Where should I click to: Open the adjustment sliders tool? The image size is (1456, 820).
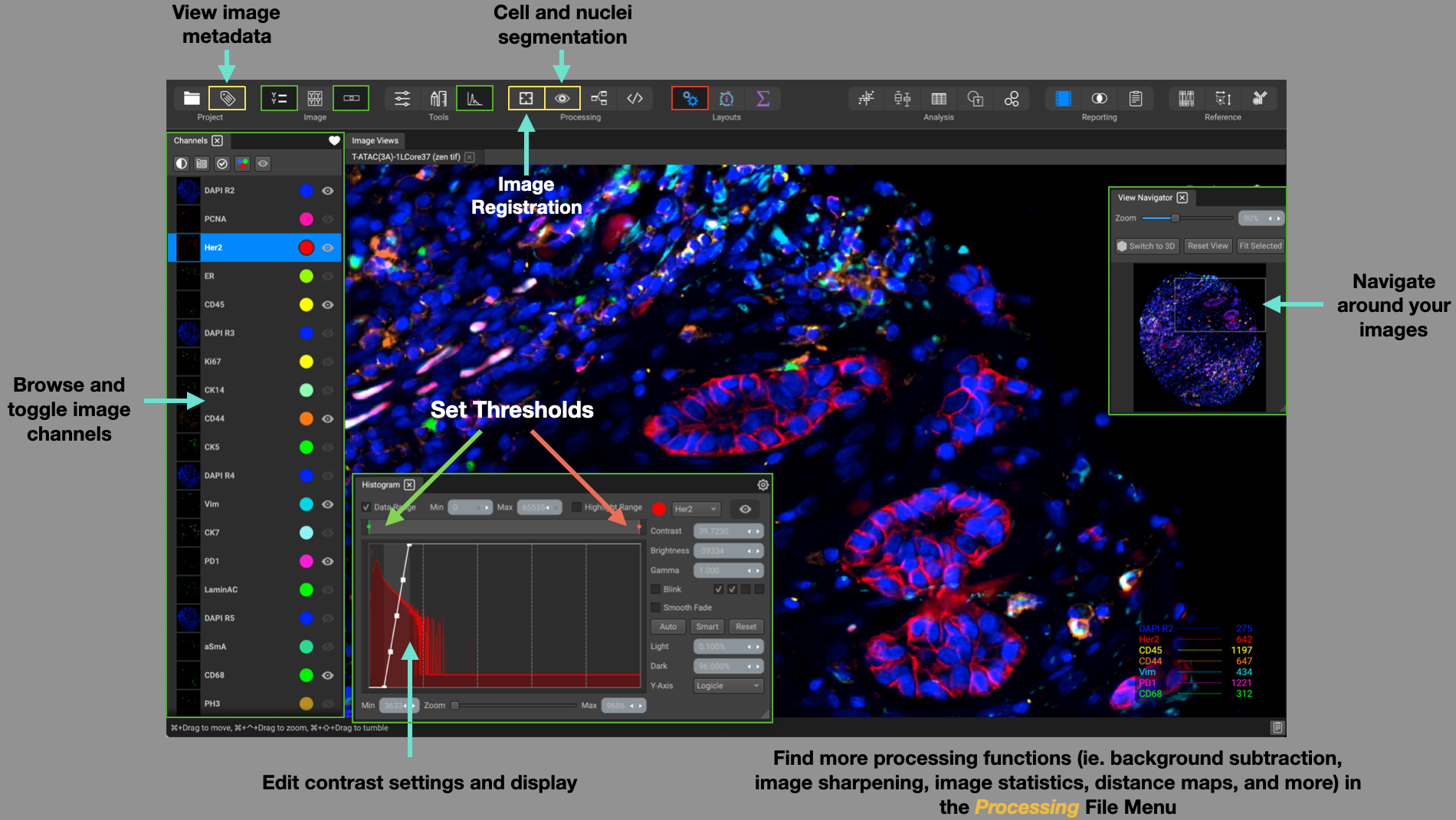click(402, 98)
